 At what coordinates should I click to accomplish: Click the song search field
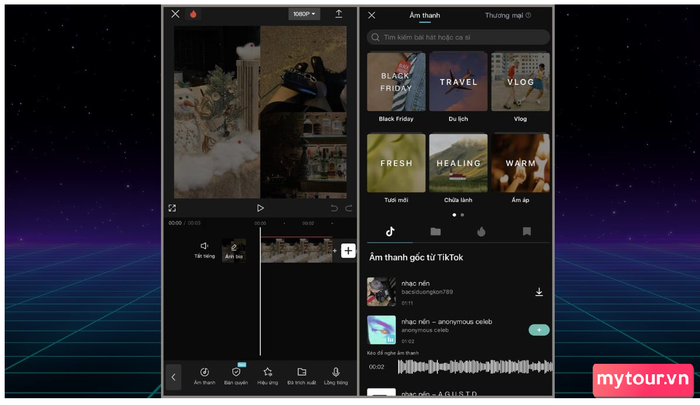458,37
